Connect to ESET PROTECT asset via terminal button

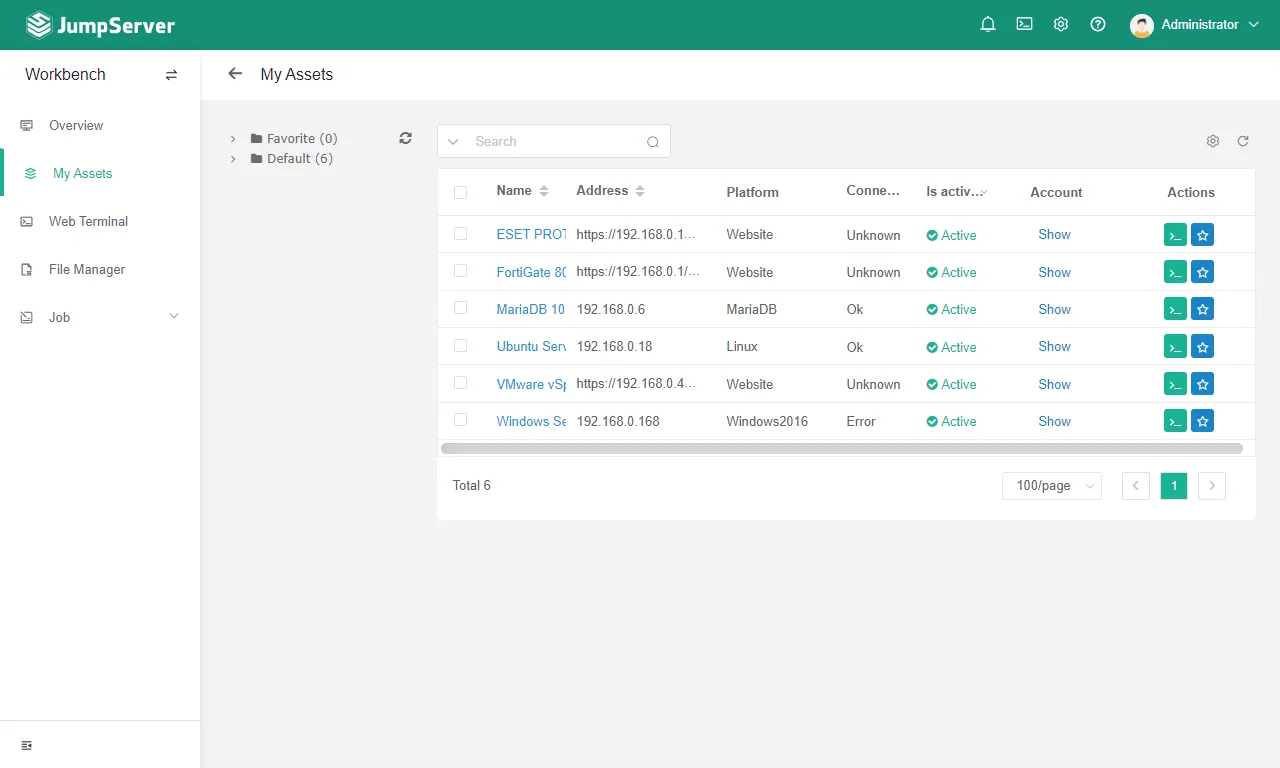tap(1175, 235)
